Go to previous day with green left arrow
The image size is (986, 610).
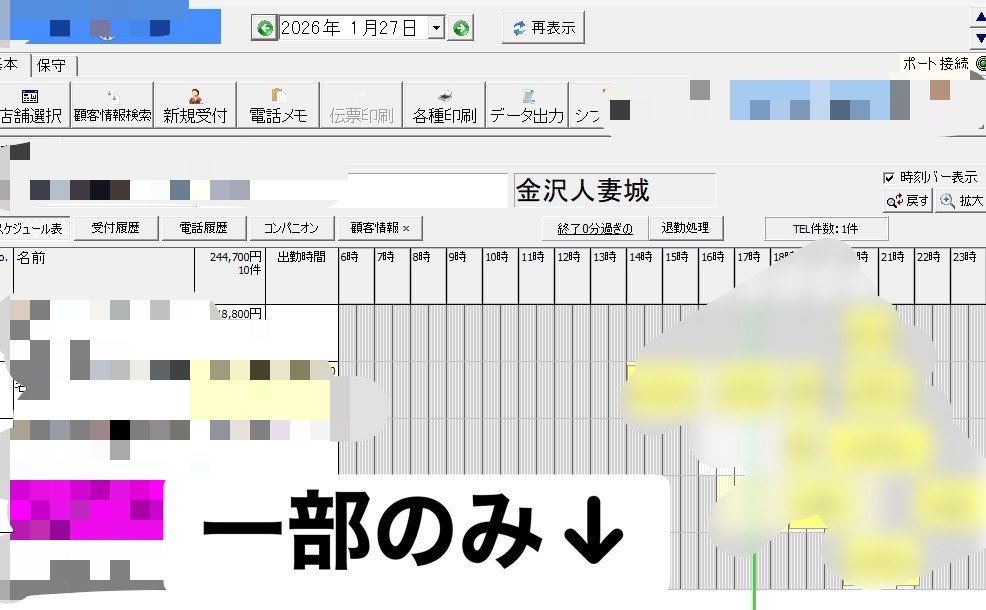264,28
